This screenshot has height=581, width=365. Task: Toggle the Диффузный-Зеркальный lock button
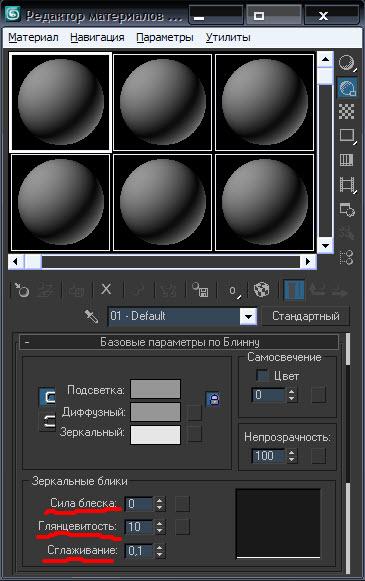coord(48,421)
